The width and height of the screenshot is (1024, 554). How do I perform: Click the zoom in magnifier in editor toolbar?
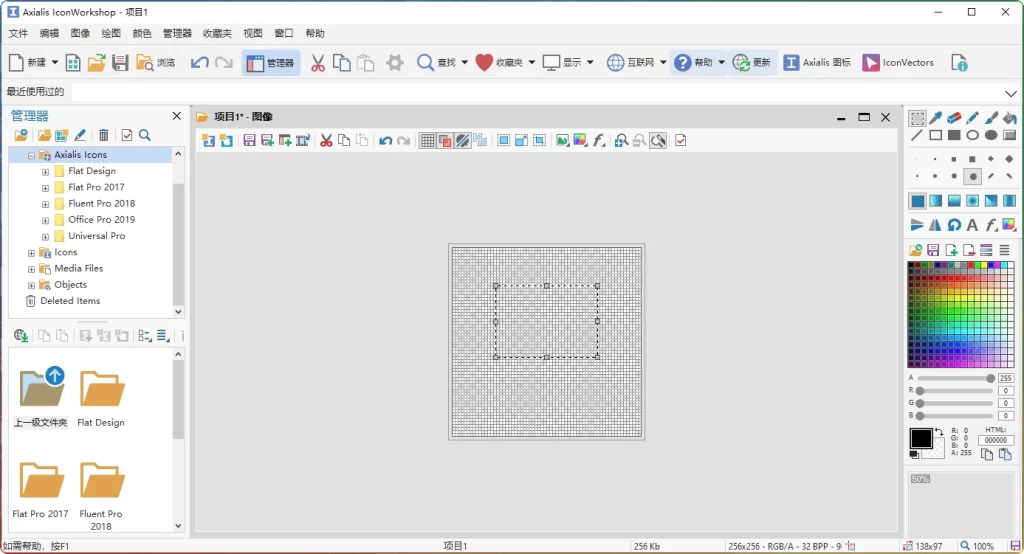pos(622,140)
